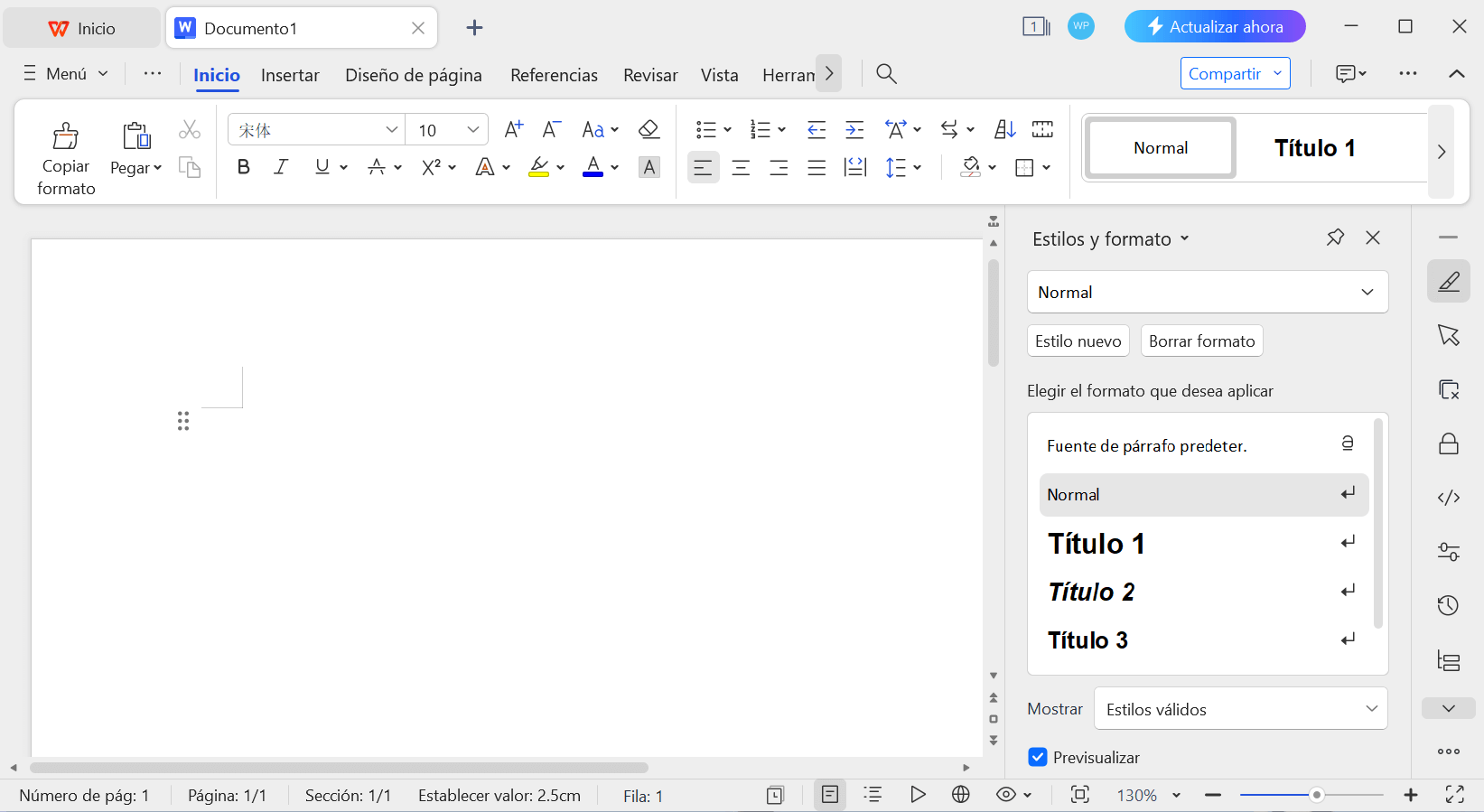Click the Borrar formato button

[x=1201, y=341]
